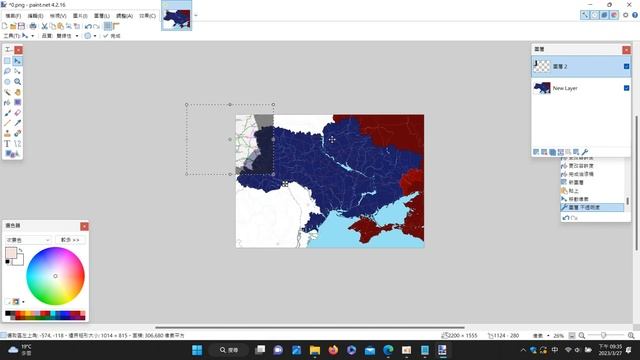The width and height of the screenshot is (640, 360).
Task: Select the Color Picker eyedropper tool
Action: tap(18, 123)
